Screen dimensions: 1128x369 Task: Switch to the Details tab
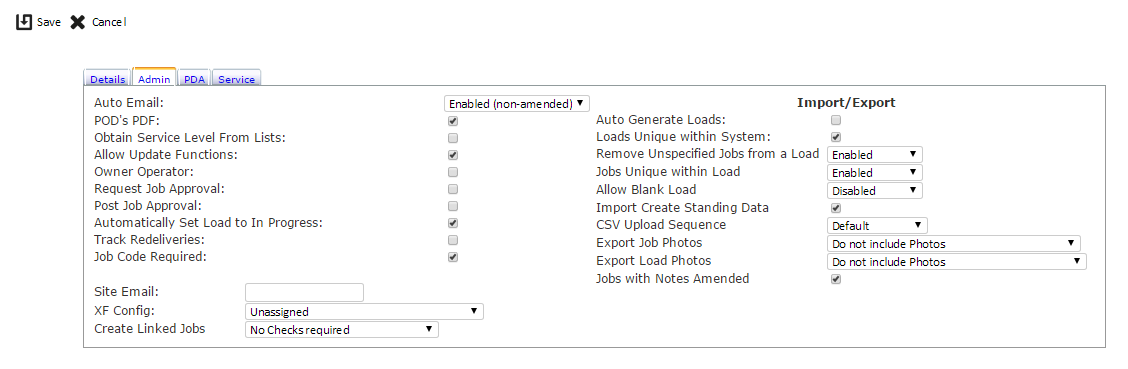[x=108, y=79]
